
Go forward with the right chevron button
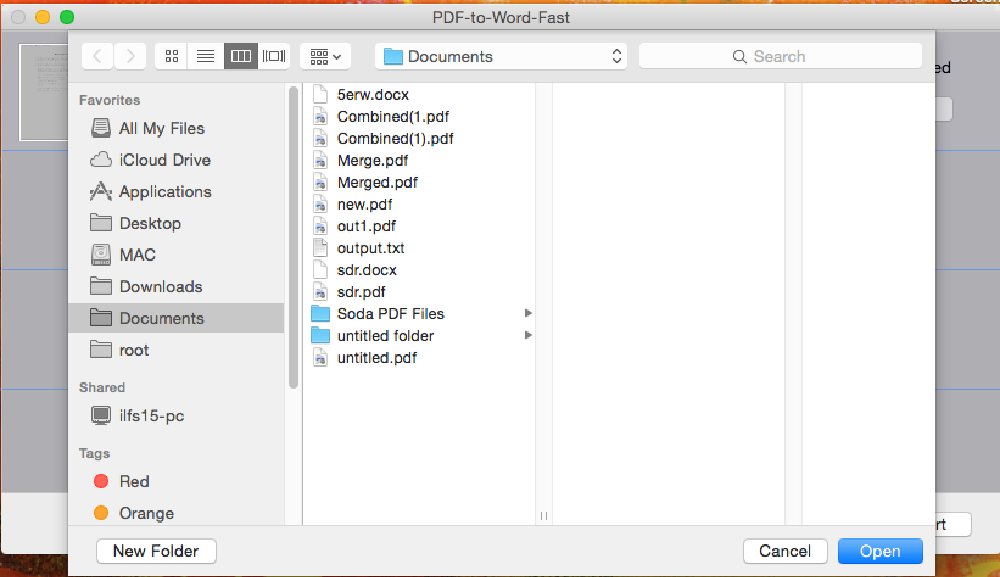pos(130,56)
